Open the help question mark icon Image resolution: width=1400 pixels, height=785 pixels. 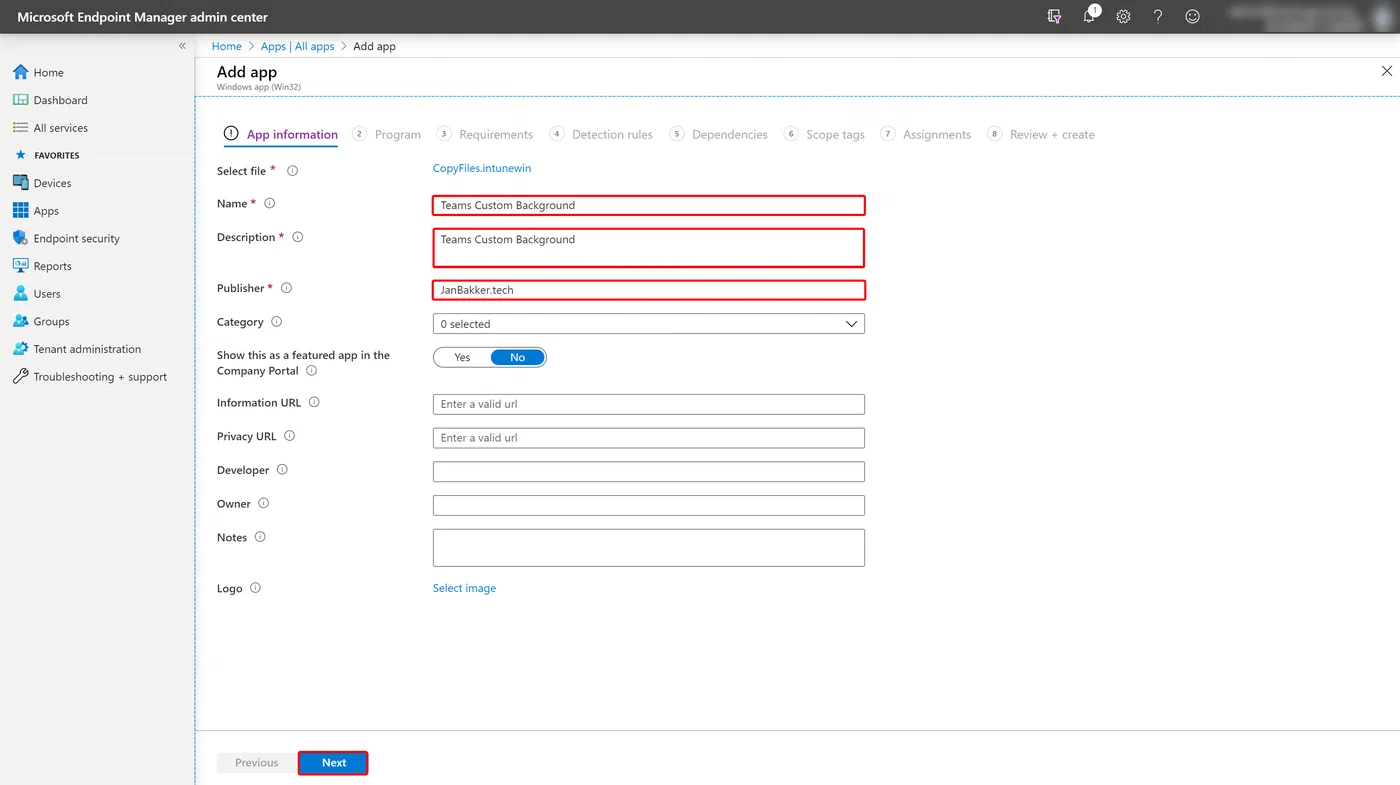coord(1158,17)
